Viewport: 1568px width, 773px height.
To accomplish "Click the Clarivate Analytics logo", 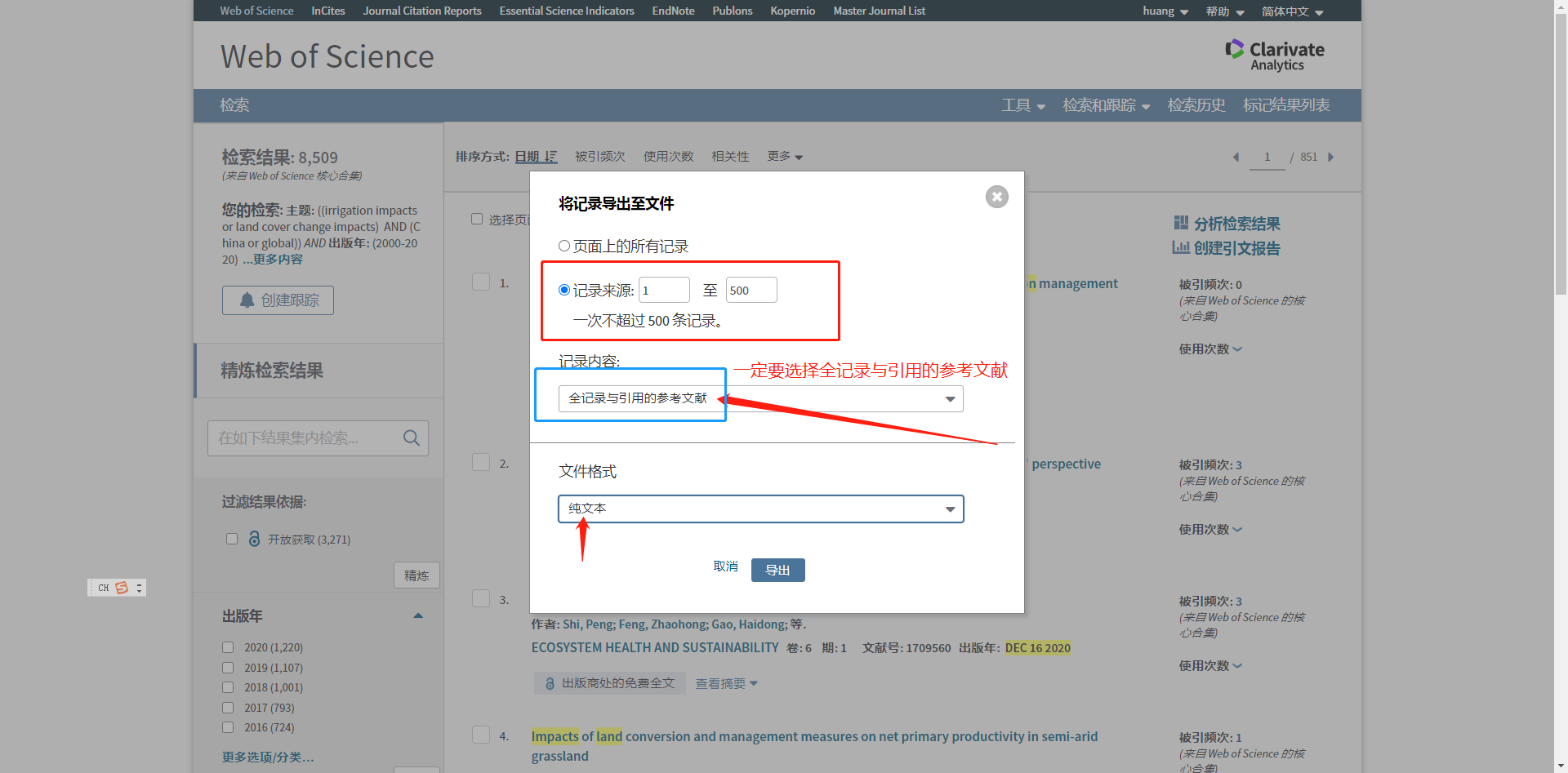I will pyautogui.click(x=1275, y=56).
